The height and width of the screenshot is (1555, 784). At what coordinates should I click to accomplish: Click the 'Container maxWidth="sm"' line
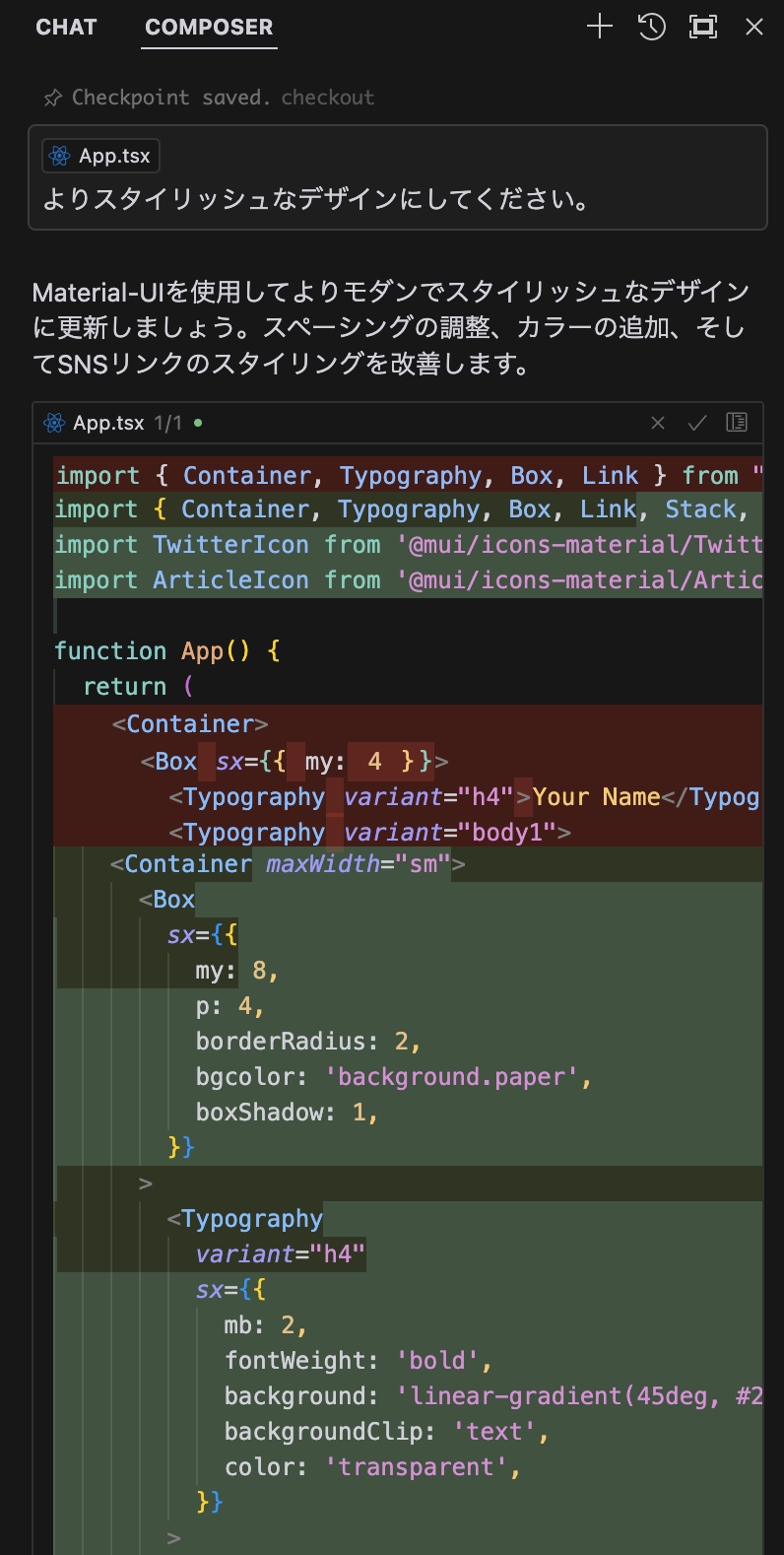(x=288, y=864)
